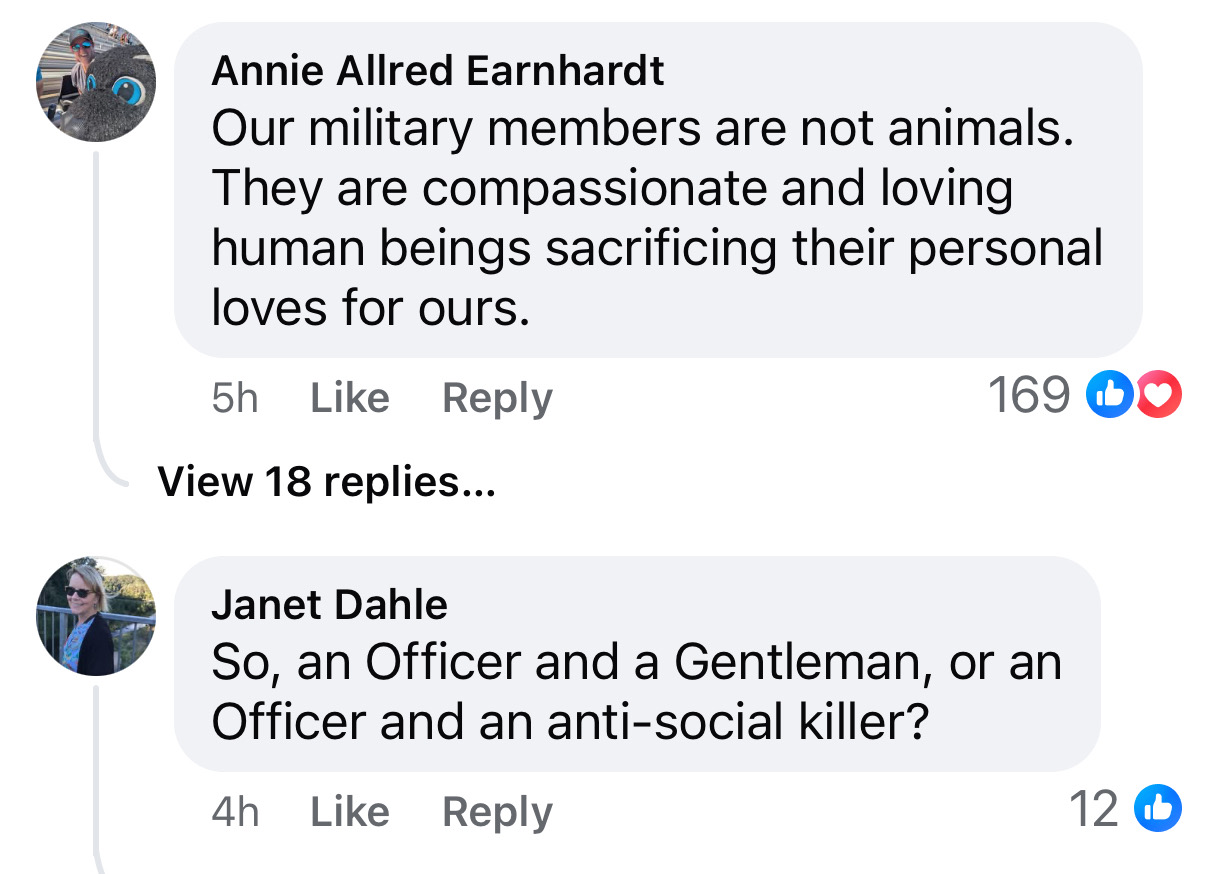Click the blue thumbs-up reaction on Annie's comment

coord(1108,396)
